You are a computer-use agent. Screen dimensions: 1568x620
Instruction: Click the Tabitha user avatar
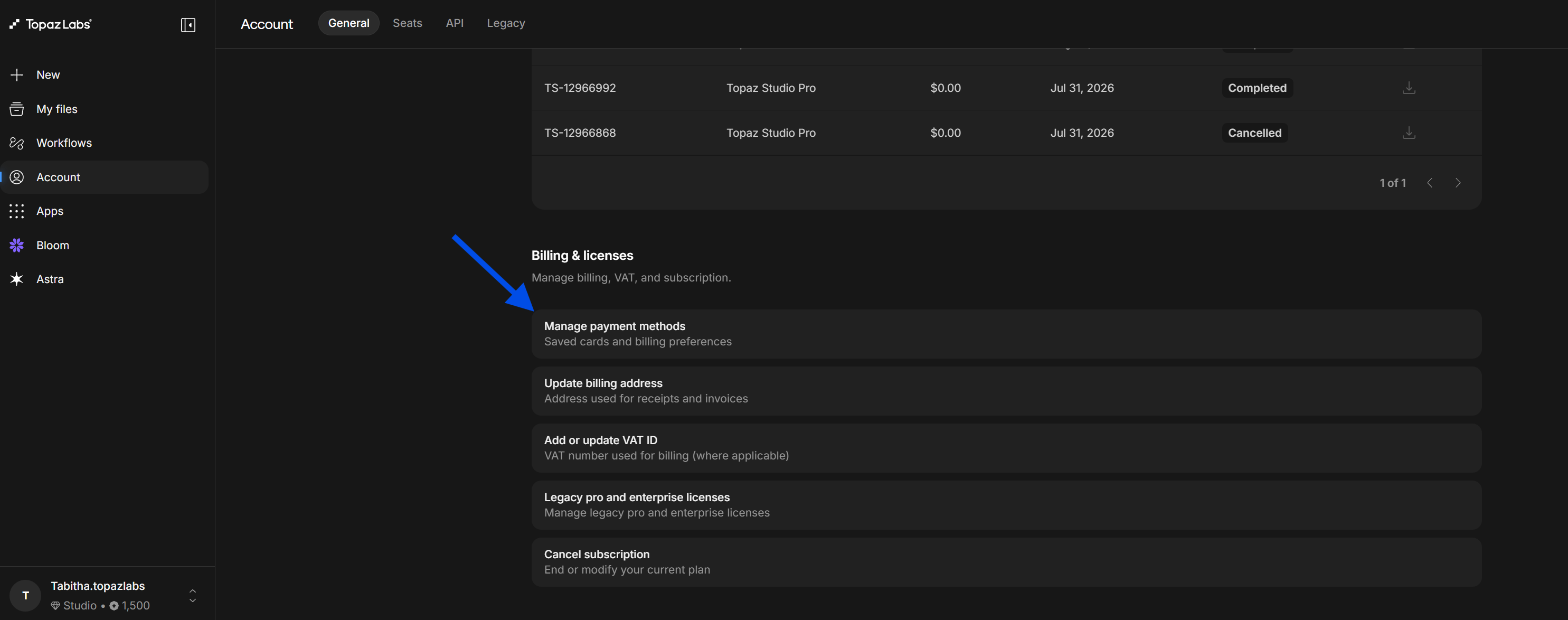[25, 596]
